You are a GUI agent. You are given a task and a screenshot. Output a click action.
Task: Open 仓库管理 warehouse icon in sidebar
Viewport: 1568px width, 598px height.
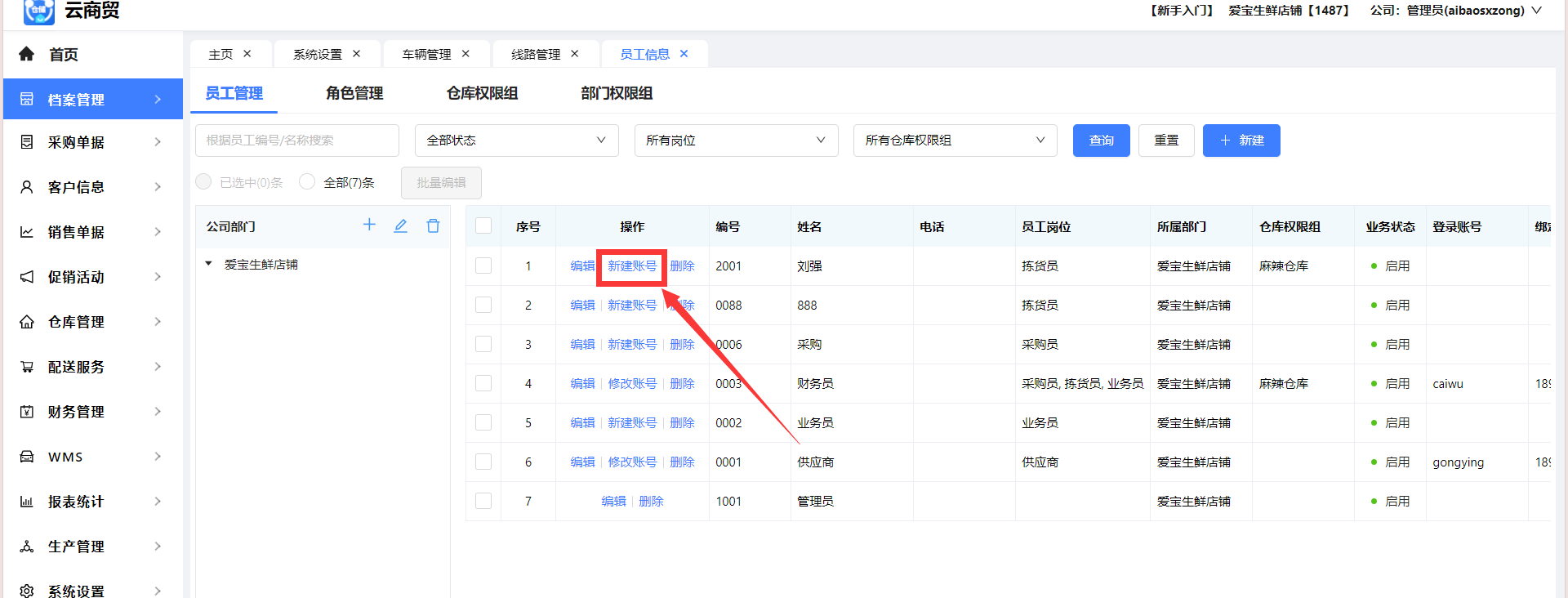pos(27,322)
